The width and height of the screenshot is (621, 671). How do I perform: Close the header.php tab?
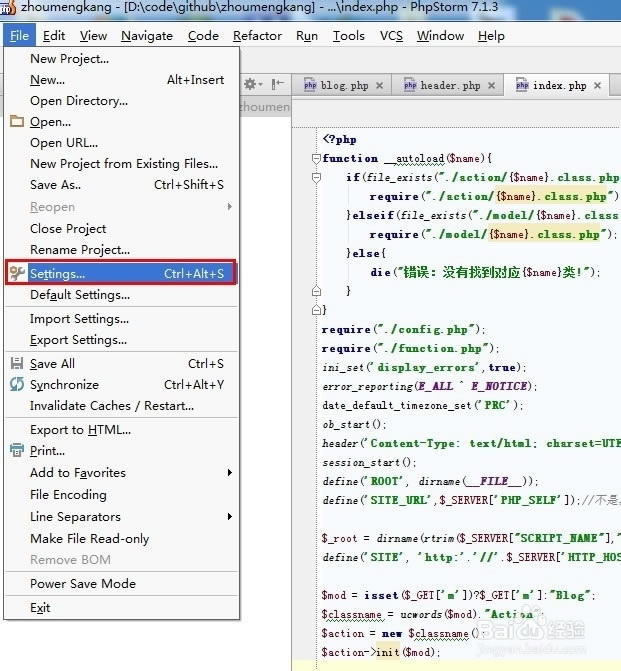pos(491,86)
